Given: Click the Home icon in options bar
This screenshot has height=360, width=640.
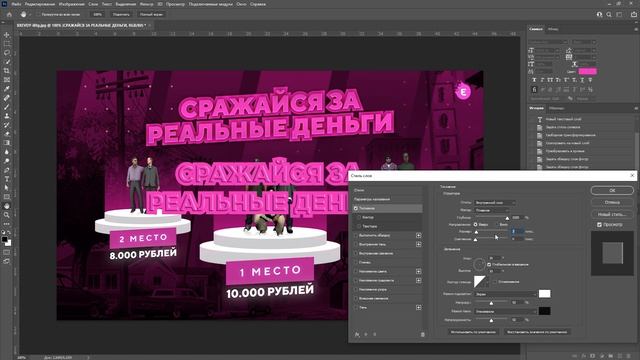Looking at the screenshot, I should click(x=9, y=14).
